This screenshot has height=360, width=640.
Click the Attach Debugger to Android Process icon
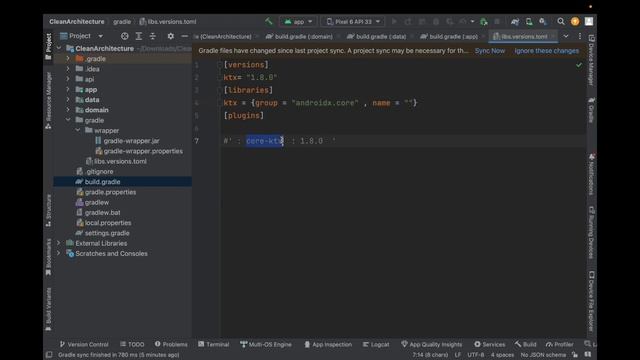(484, 22)
